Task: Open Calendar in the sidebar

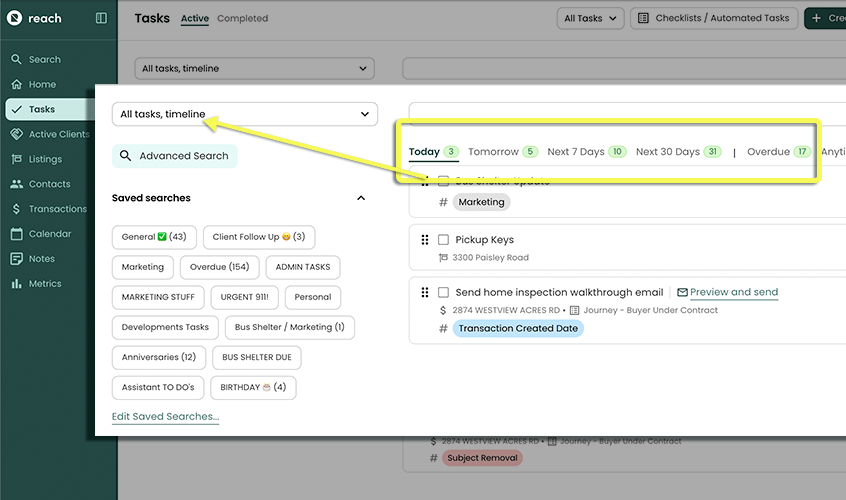Action: [x=49, y=234]
